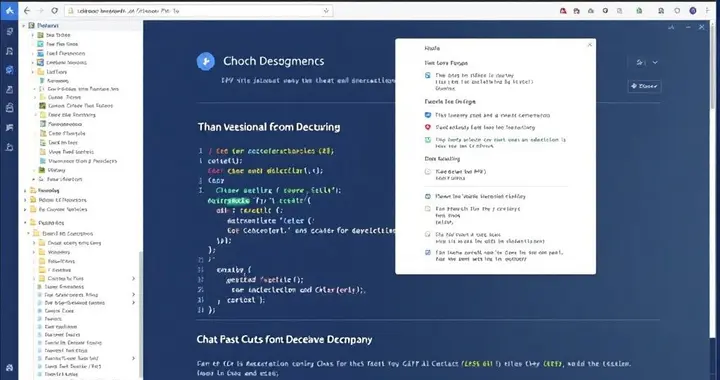Click the blue home icon in the top-left corner
The image size is (720, 380).
coord(9,11)
